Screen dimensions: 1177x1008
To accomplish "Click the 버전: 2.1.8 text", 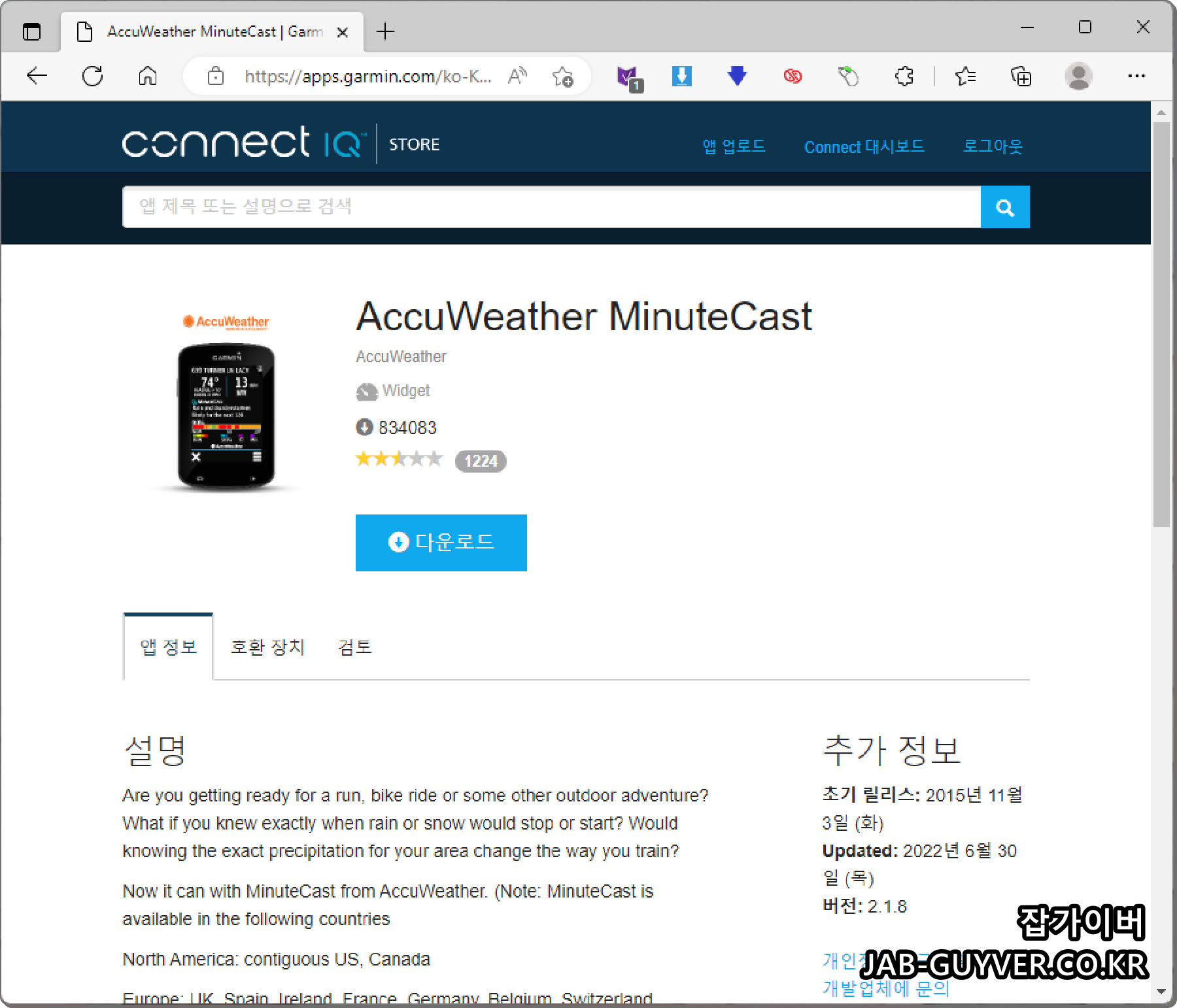I will (x=864, y=906).
